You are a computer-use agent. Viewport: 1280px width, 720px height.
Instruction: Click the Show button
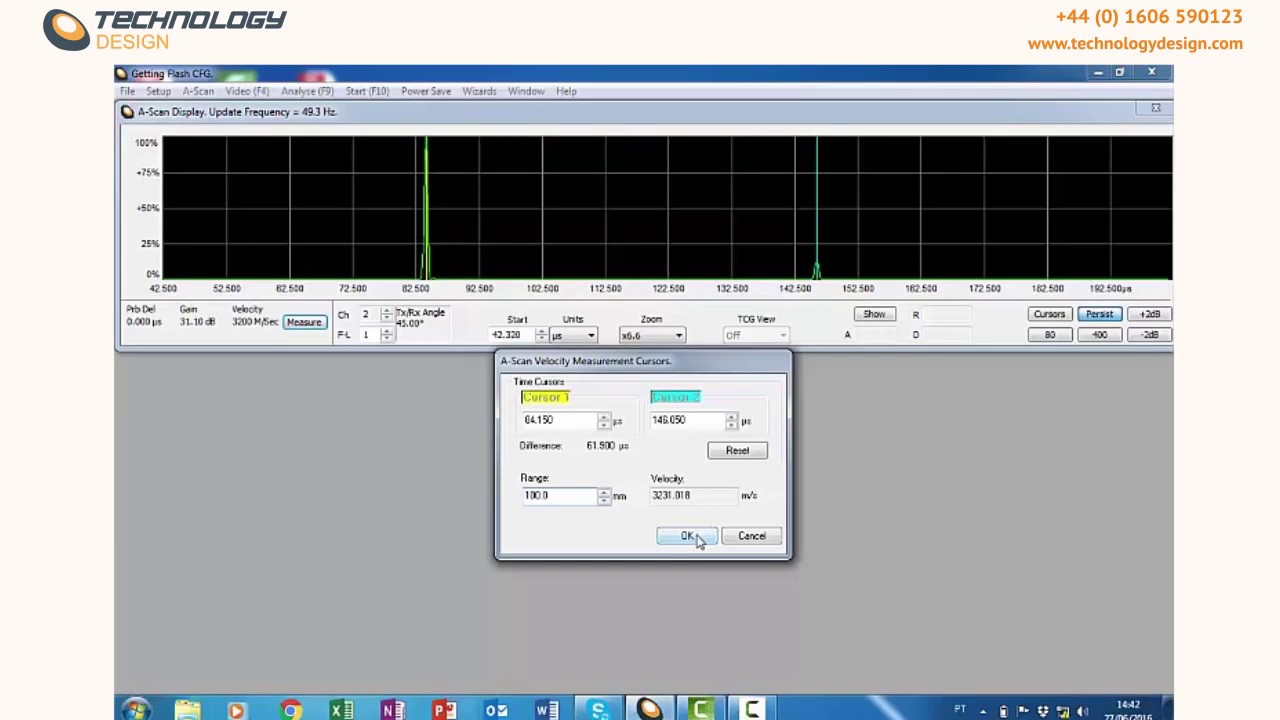[x=874, y=314]
